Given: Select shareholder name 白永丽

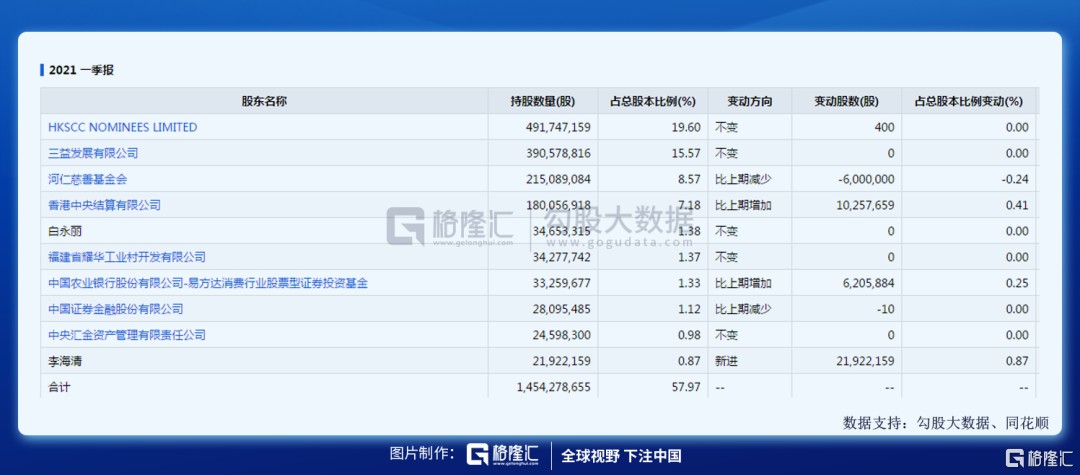Looking at the screenshot, I should tap(65, 231).
